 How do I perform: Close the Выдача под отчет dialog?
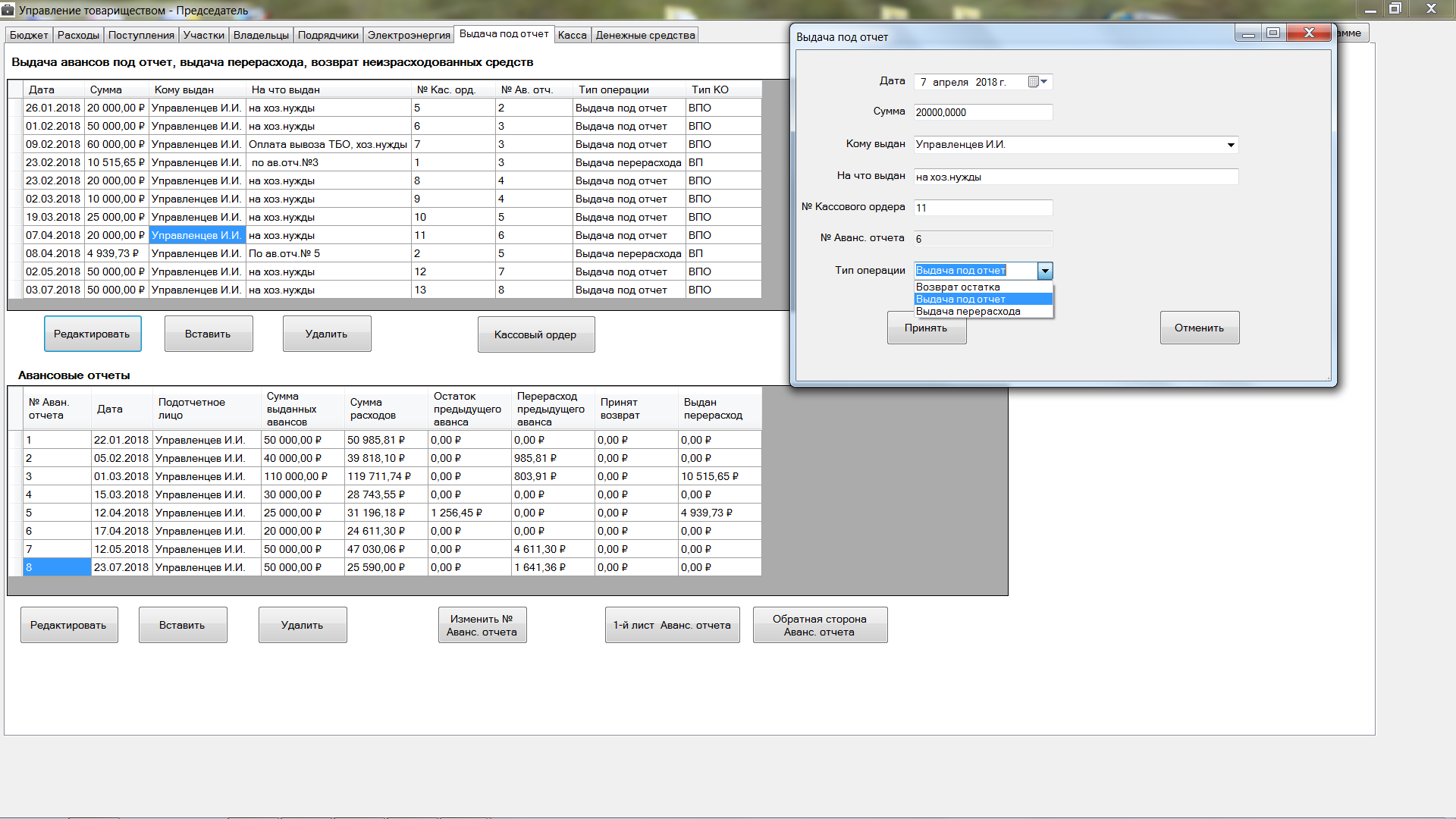[1309, 33]
